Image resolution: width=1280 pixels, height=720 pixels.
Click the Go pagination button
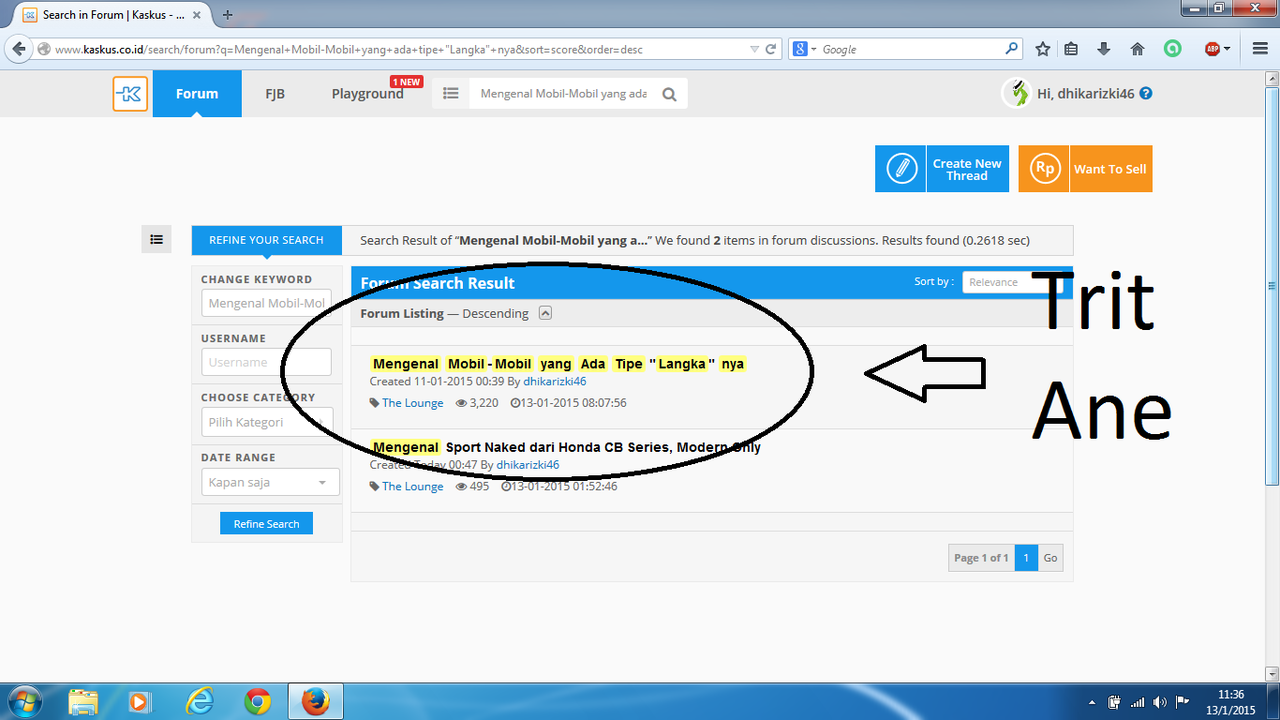1050,557
